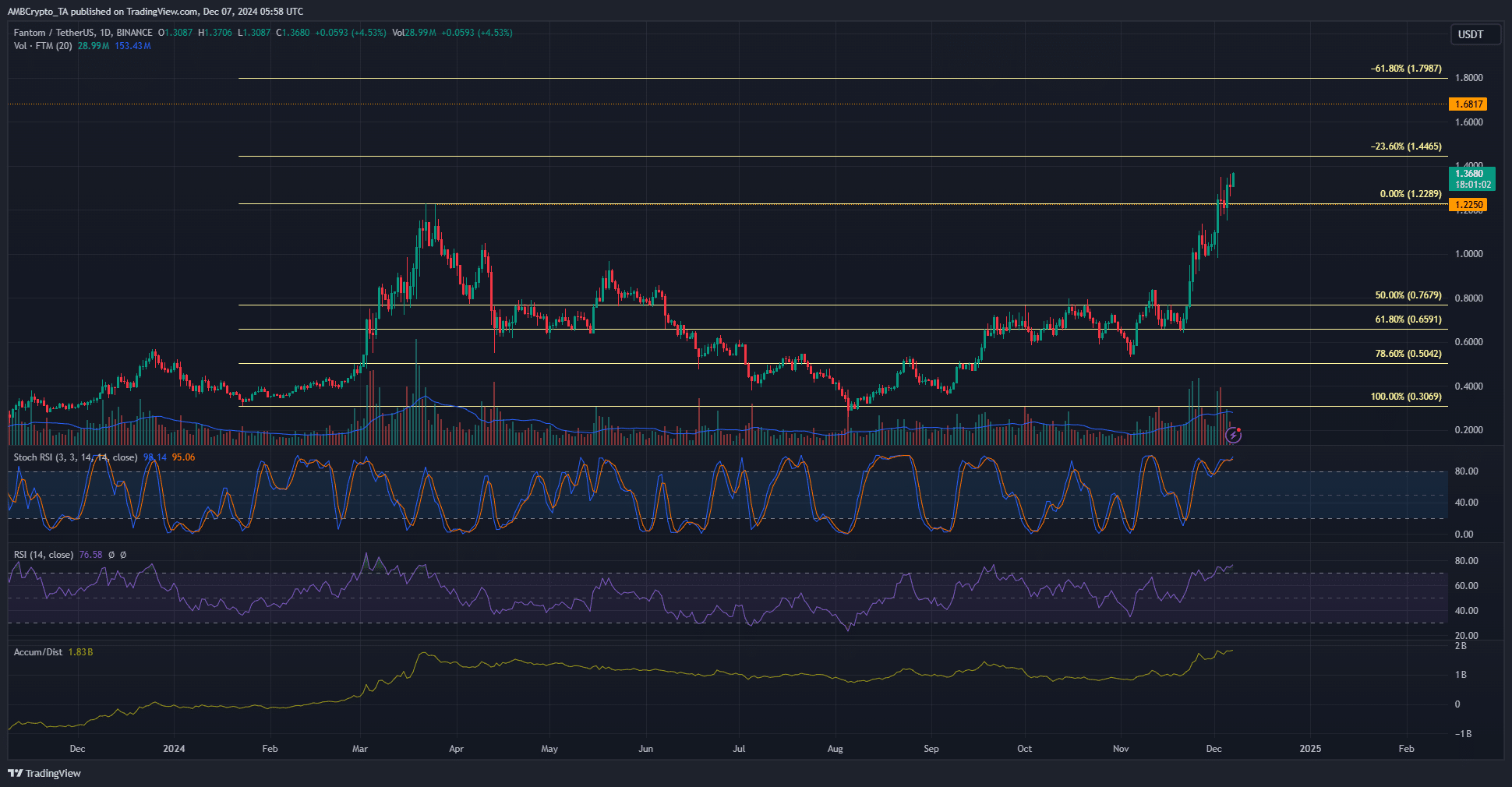Click 60.00 on the RSI axis
The height and width of the screenshot is (787, 1512).
[1467, 586]
